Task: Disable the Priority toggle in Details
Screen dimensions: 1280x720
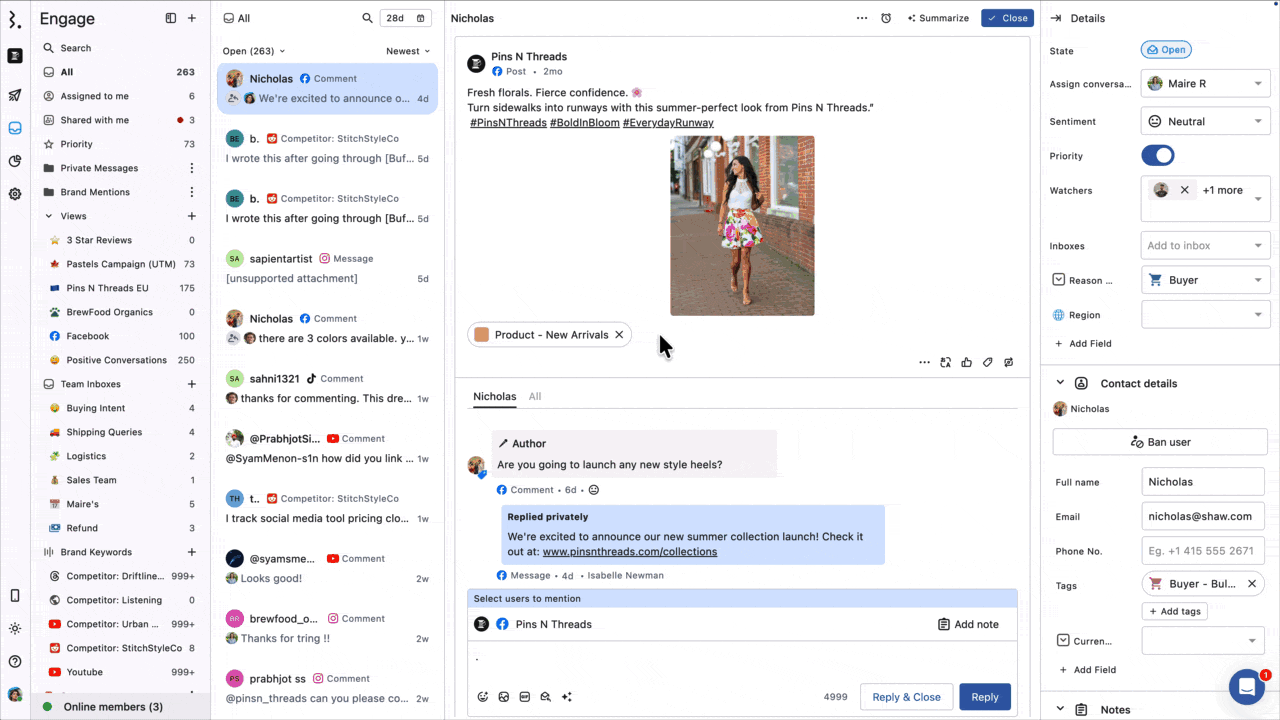Action: pos(1157,155)
